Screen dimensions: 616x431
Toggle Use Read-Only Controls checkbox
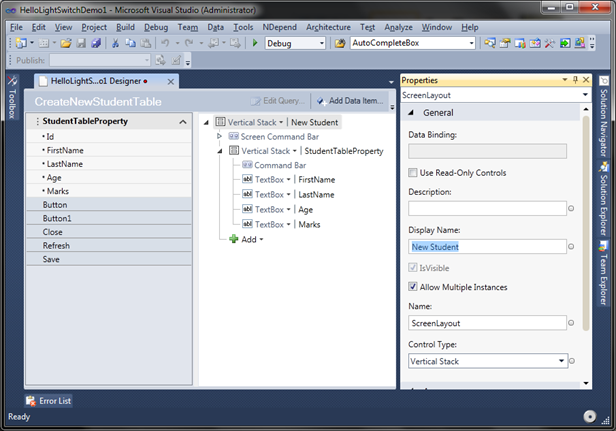(412, 172)
